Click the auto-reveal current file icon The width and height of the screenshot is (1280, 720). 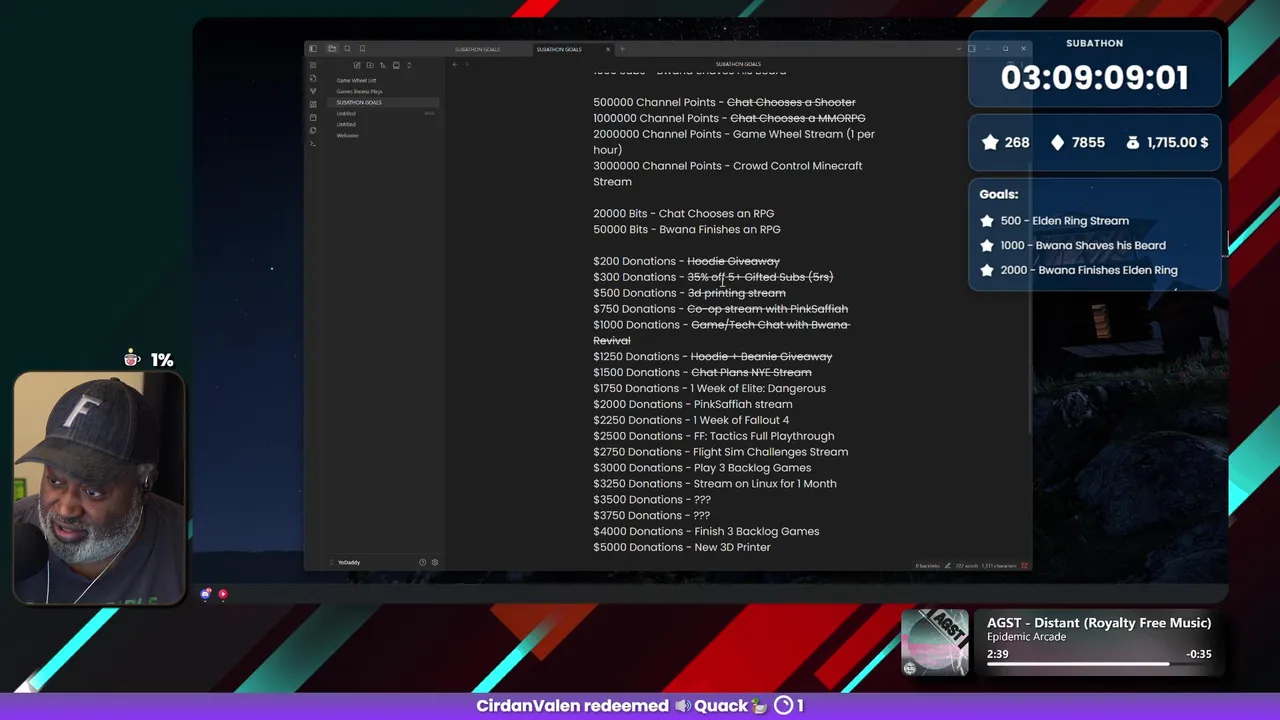tap(396, 65)
